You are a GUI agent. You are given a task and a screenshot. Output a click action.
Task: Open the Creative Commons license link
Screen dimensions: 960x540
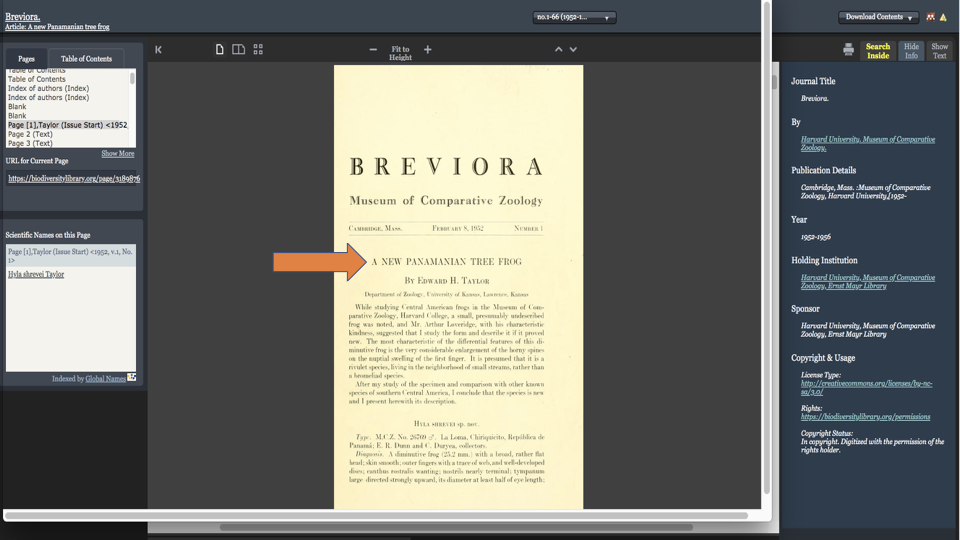coord(866,388)
